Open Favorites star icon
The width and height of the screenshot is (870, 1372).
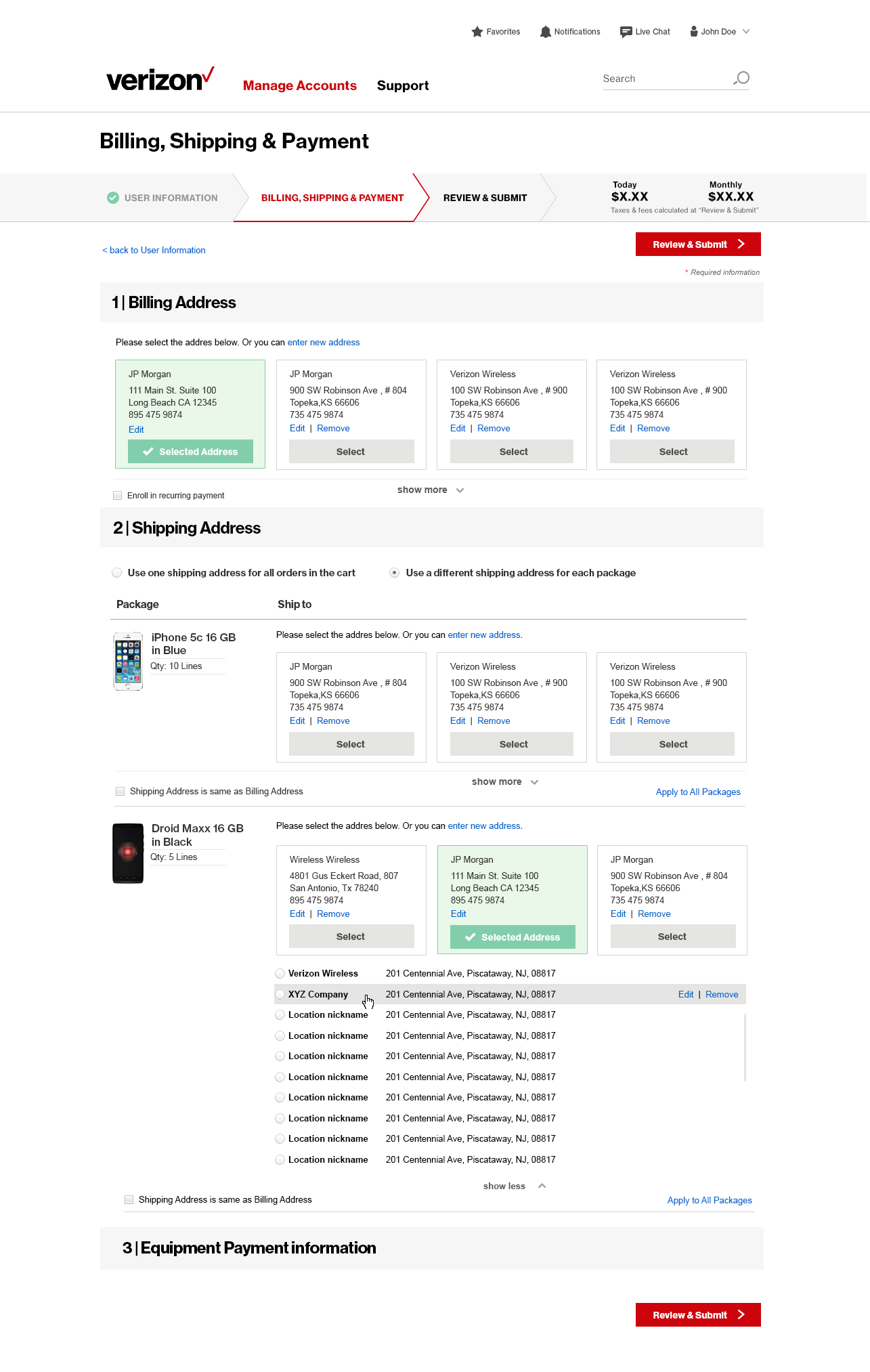477,32
